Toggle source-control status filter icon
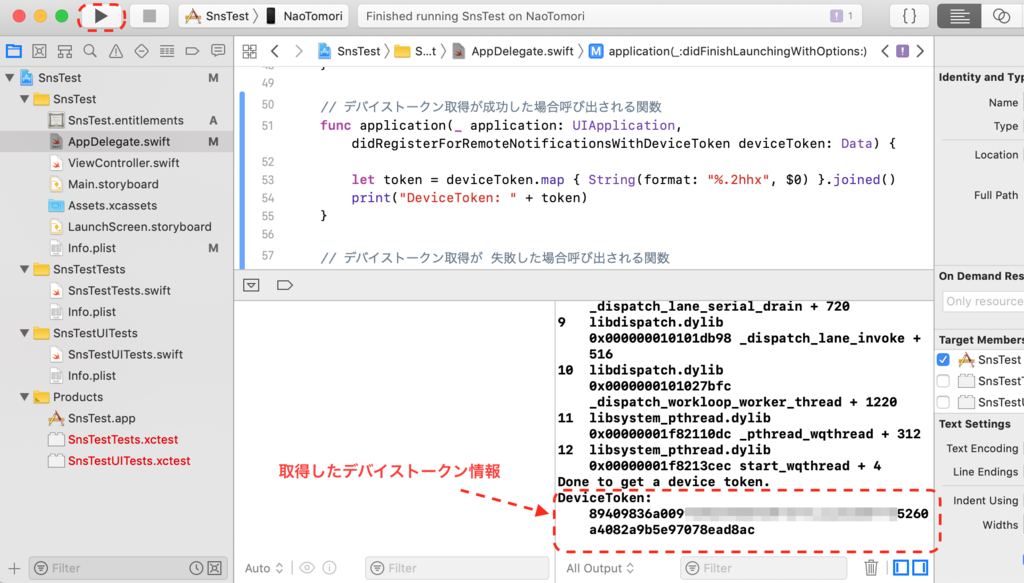 pyautogui.click(x=215, y=568)
